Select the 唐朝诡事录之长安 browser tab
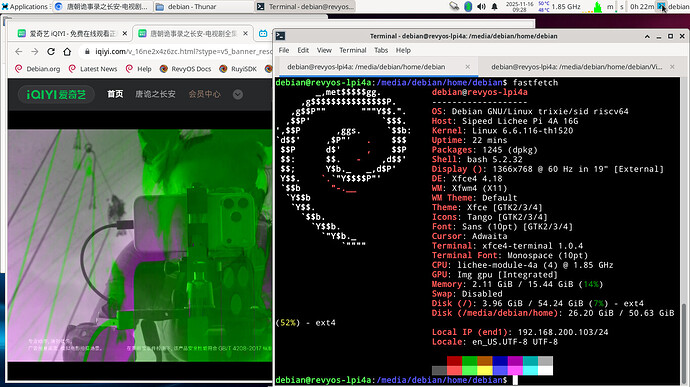Image resolution: width=690 pixels, height=387 pixels. pos(193,33)
